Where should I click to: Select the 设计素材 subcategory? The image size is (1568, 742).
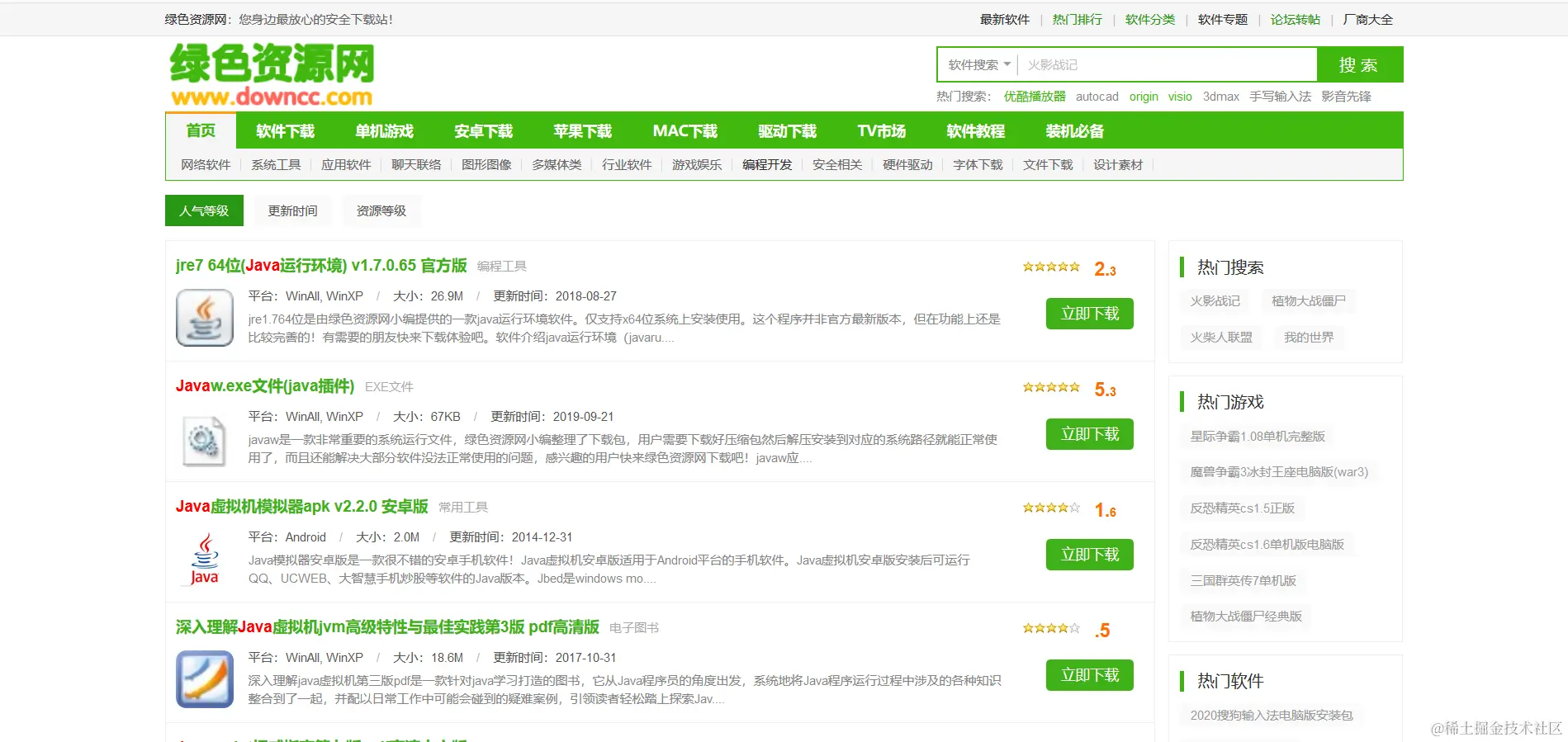(1118, 164)
